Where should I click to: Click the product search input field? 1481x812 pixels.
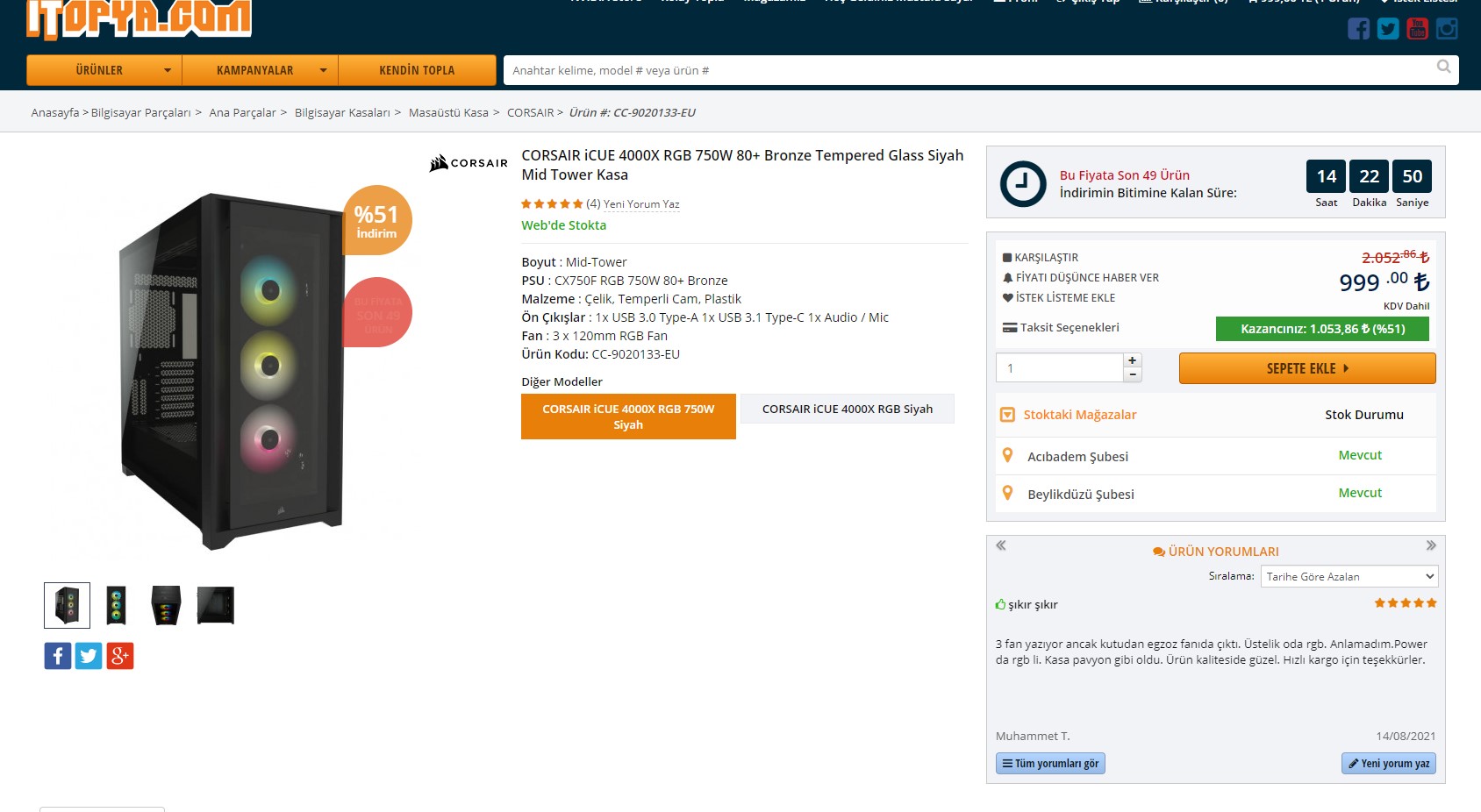pos(965,70)
